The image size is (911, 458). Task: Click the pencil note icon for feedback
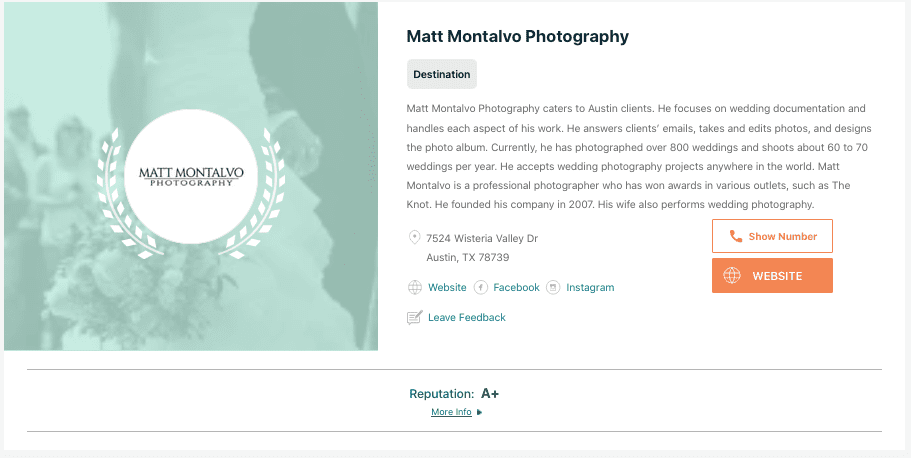(415, 318)
